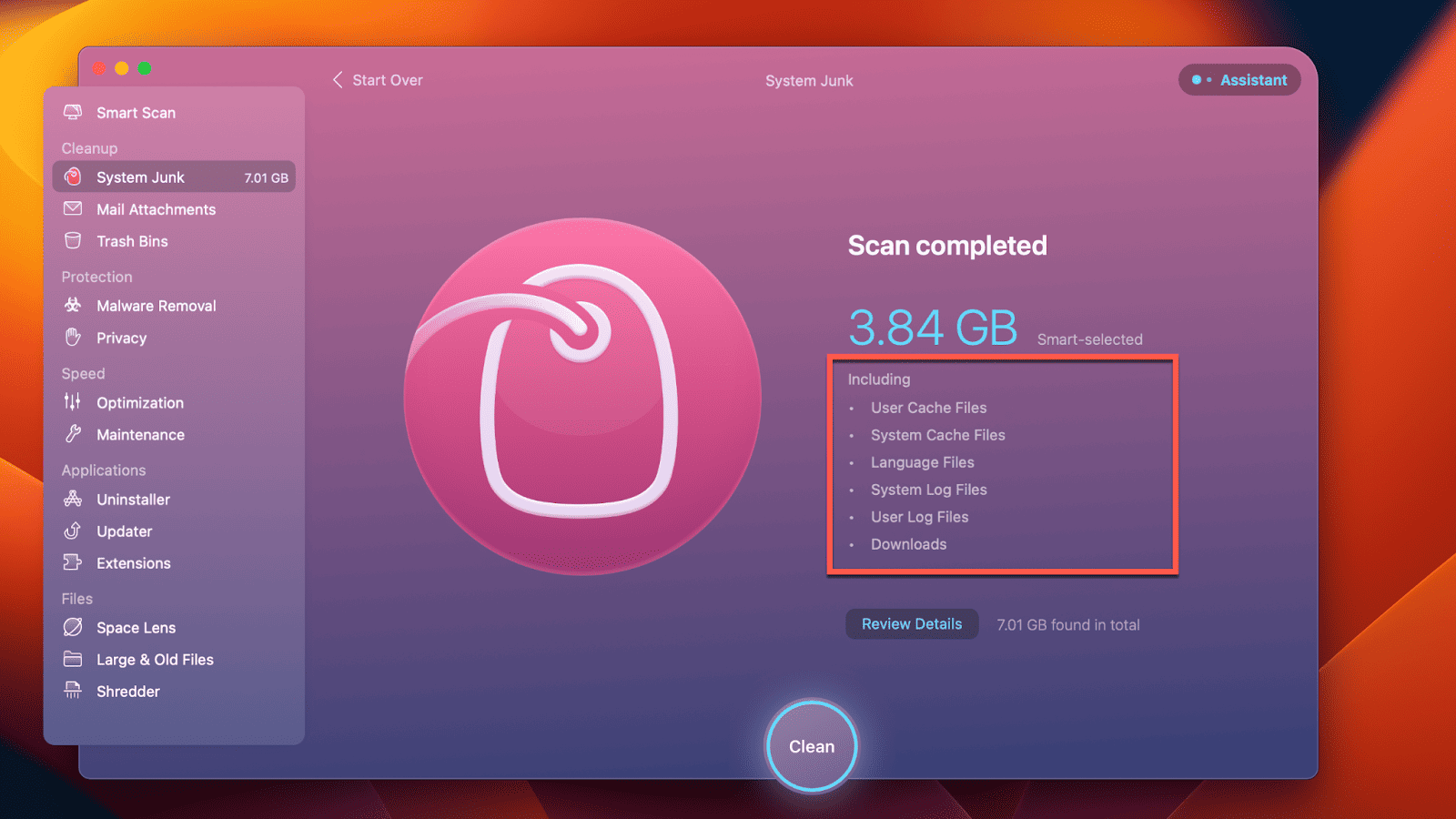Go back with Start Over chevron
Screen dimensions: 1456x819
pos(338,80)
